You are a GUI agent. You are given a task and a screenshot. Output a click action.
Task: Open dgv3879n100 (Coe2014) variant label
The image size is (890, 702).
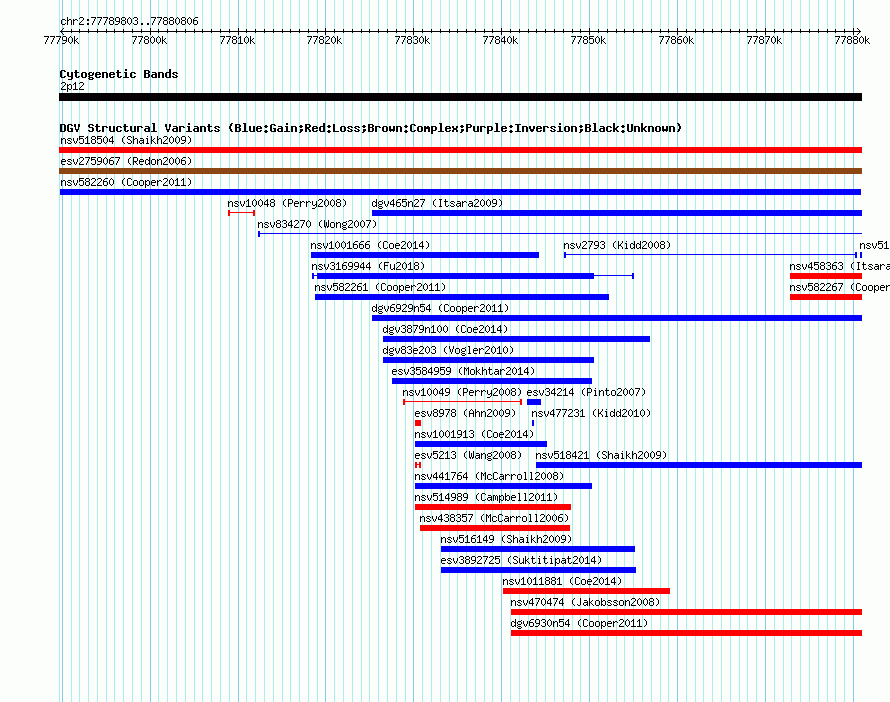[445, 329]
